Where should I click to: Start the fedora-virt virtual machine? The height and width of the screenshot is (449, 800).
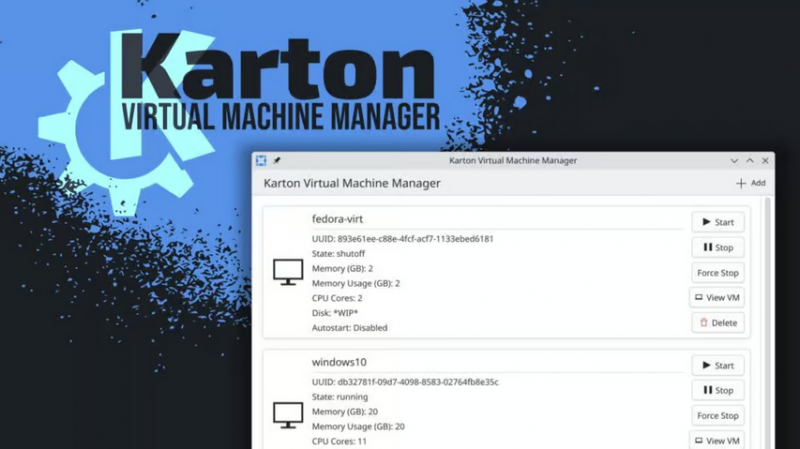point(718,222)
